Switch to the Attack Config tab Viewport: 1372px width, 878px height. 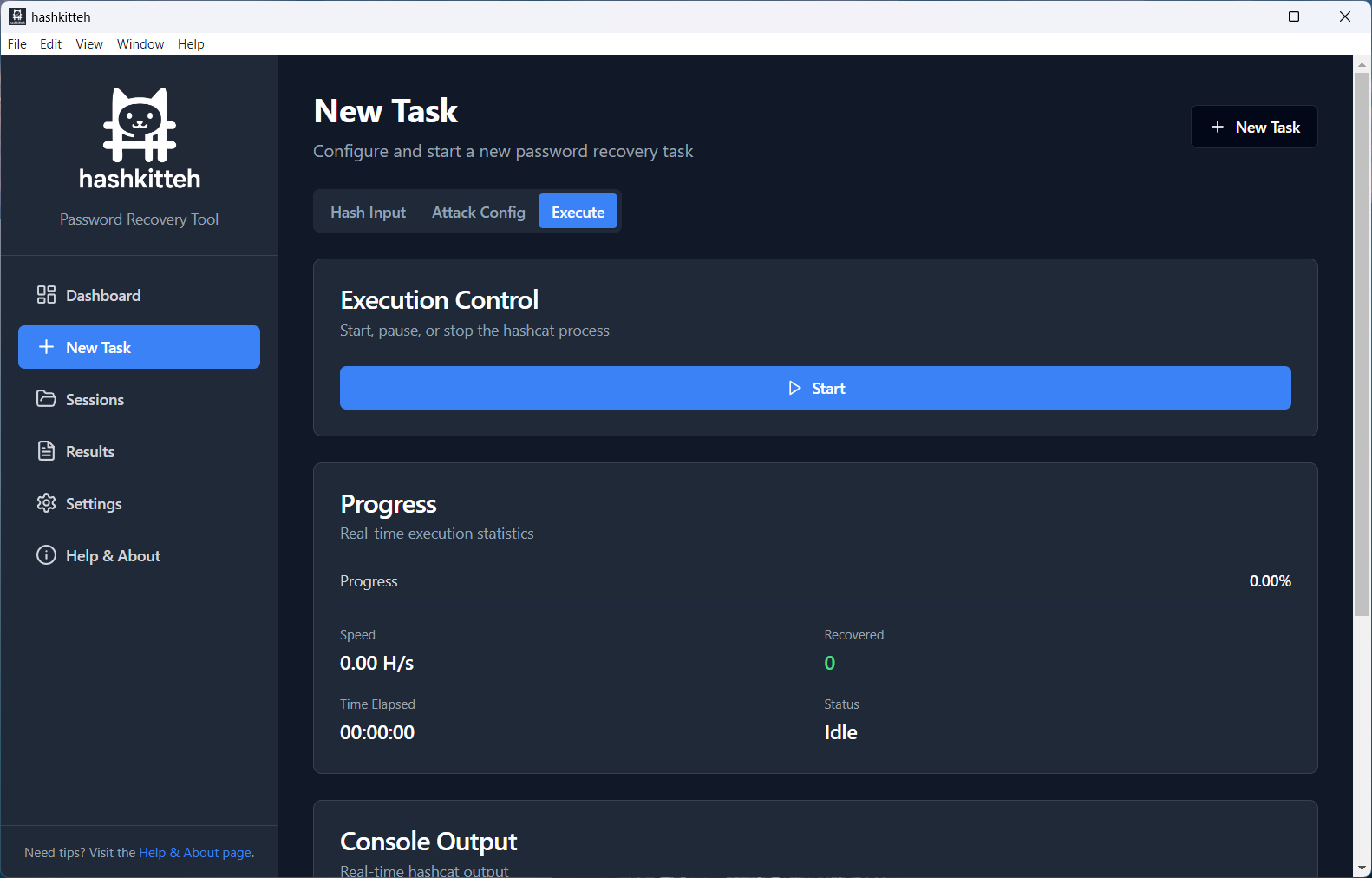(479, 212)
